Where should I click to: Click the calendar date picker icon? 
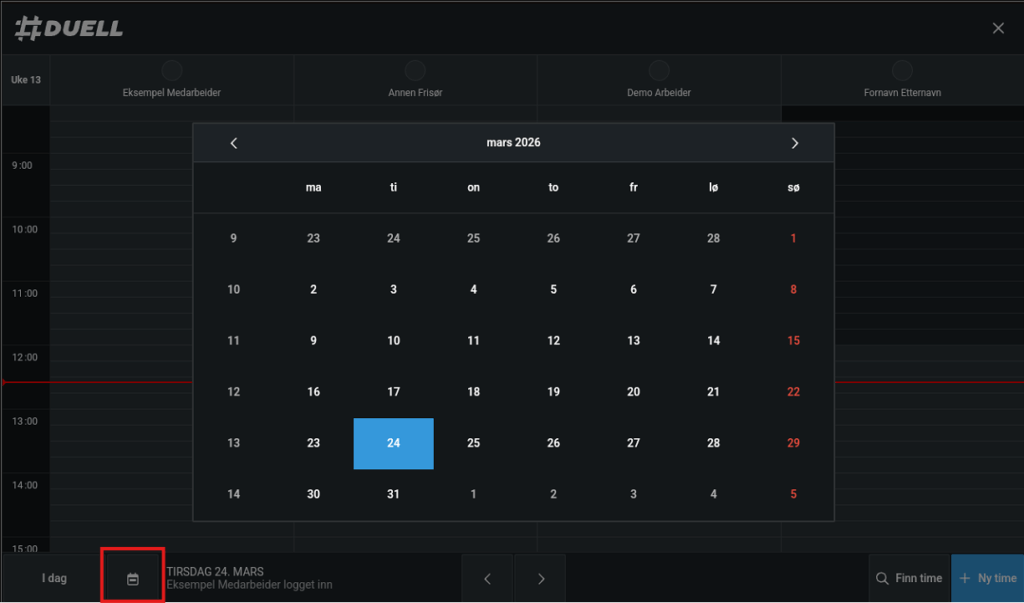(x=132, y=578)
